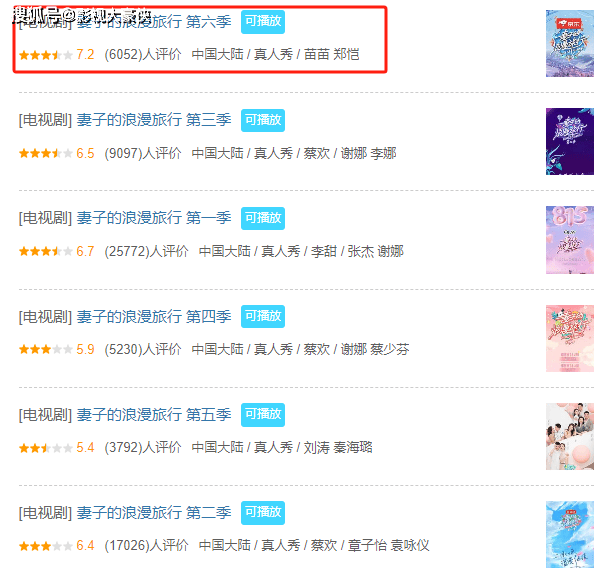This screenshot has width=602, height=576.
Task: Open 妻子的浪漫旅行 第二季 title link
Action: (154, 512)
